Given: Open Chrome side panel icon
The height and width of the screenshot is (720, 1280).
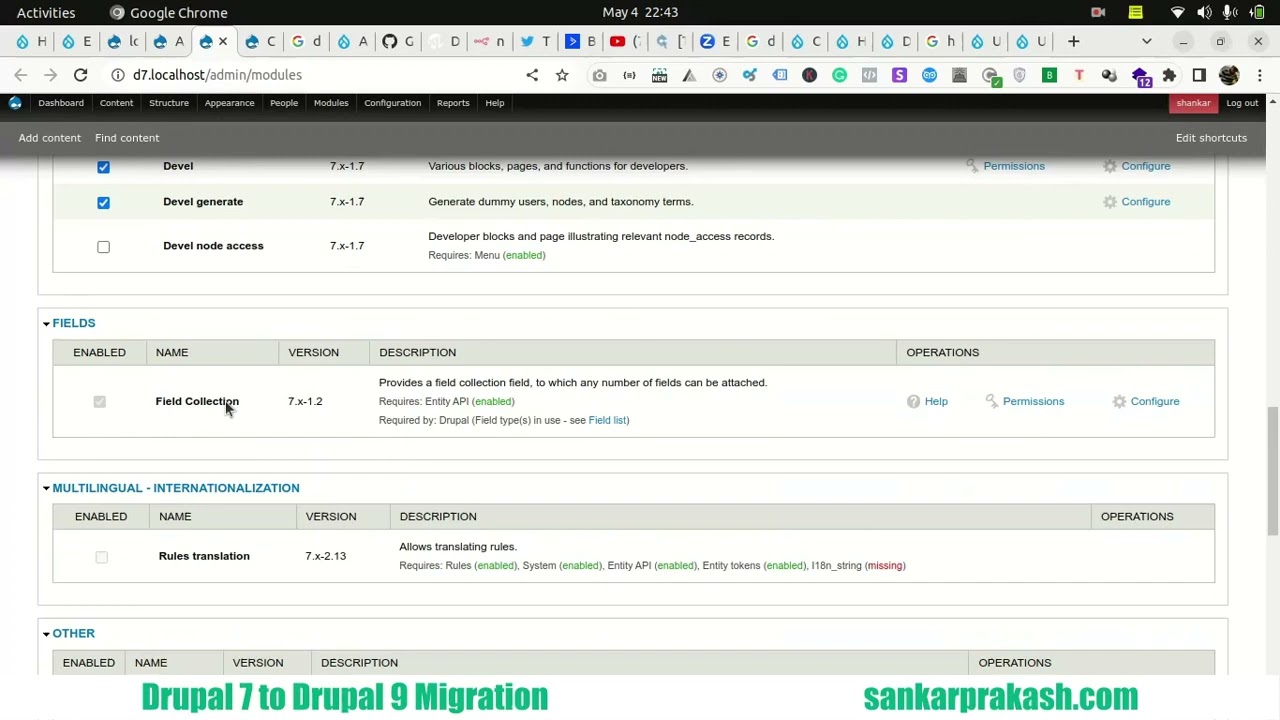Looking at the screenshot, I should tap(1199, 75).
